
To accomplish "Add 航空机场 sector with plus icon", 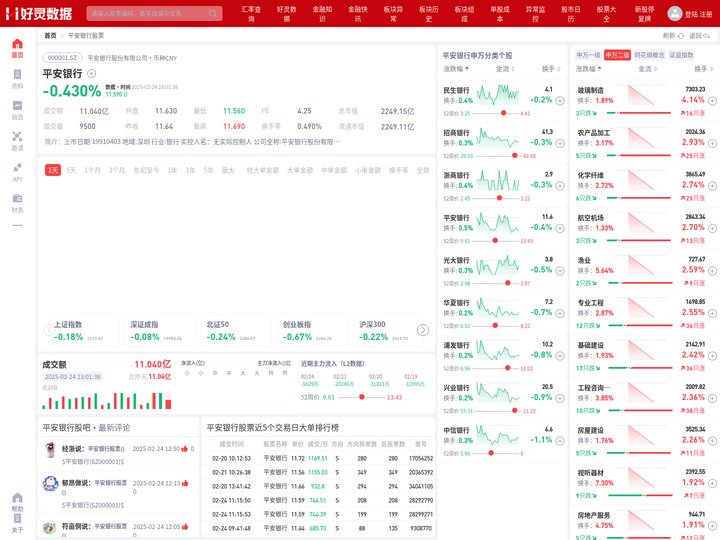I will pos(712,228).
